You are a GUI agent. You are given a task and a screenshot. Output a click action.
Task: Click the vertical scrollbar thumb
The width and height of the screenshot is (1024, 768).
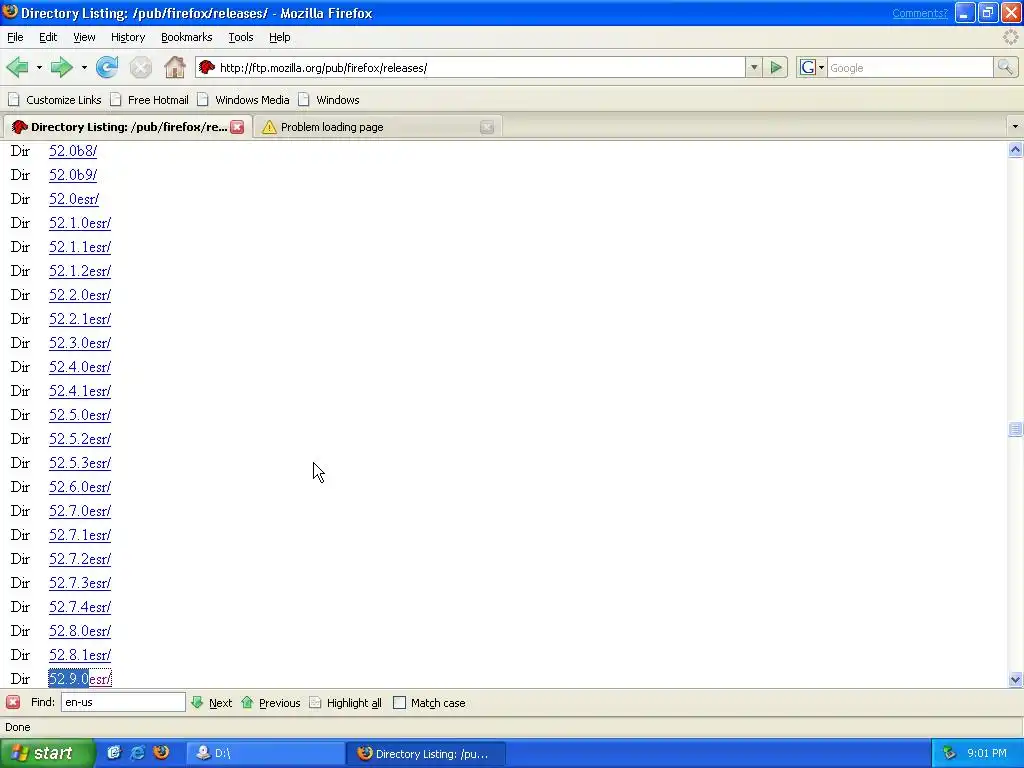(x=1015, y=429)
